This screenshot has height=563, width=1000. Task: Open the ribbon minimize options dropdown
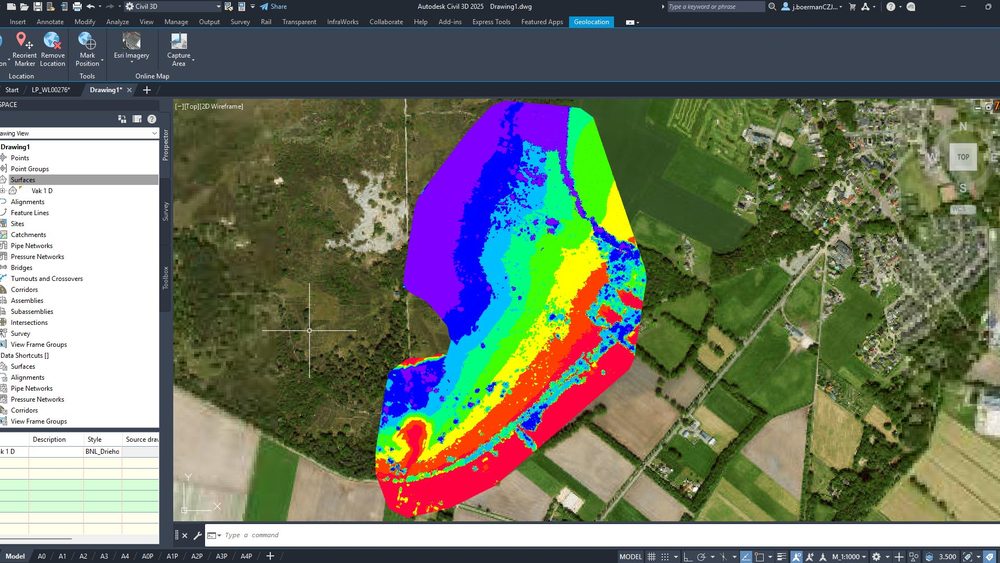coord(638,22)
